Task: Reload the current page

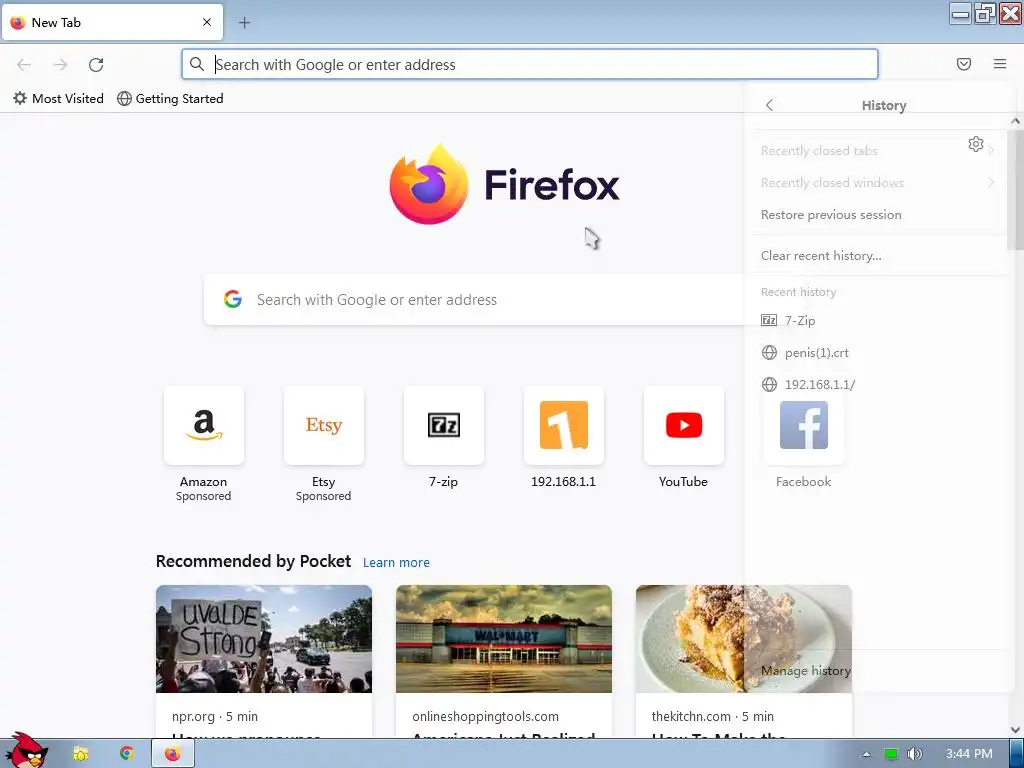Action: click(x=96, y=64)
